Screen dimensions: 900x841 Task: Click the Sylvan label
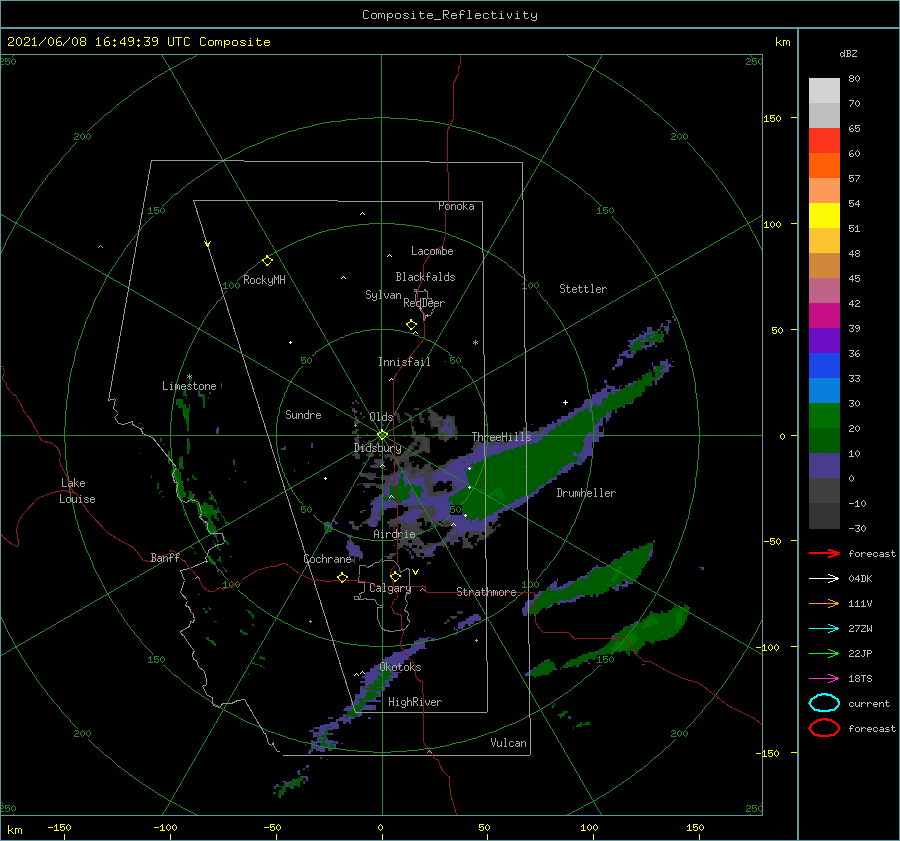tap(383, 295)
